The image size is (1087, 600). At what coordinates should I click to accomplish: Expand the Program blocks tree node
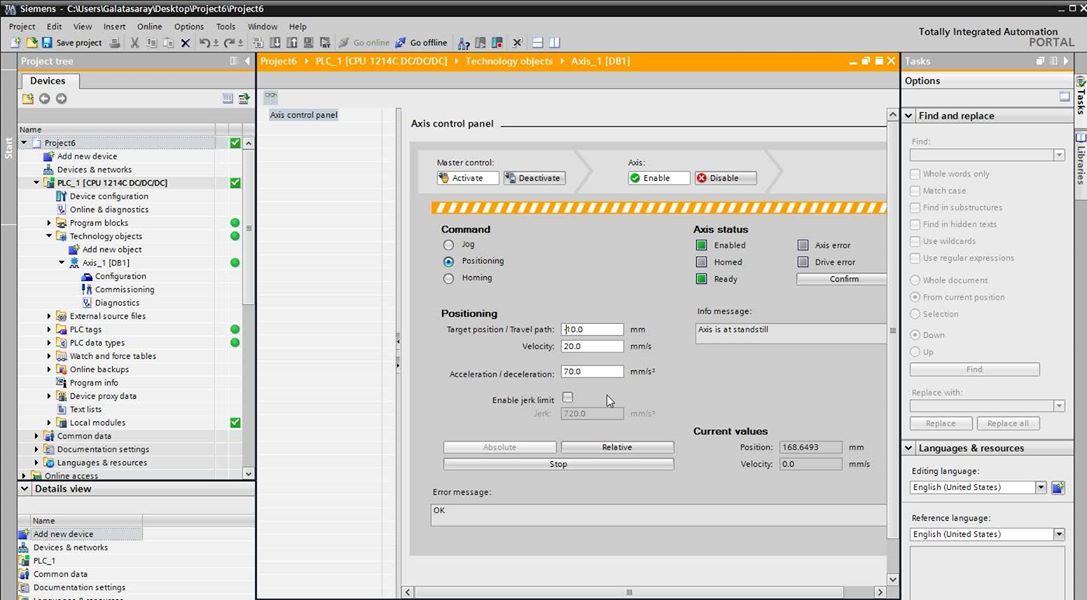49,223
